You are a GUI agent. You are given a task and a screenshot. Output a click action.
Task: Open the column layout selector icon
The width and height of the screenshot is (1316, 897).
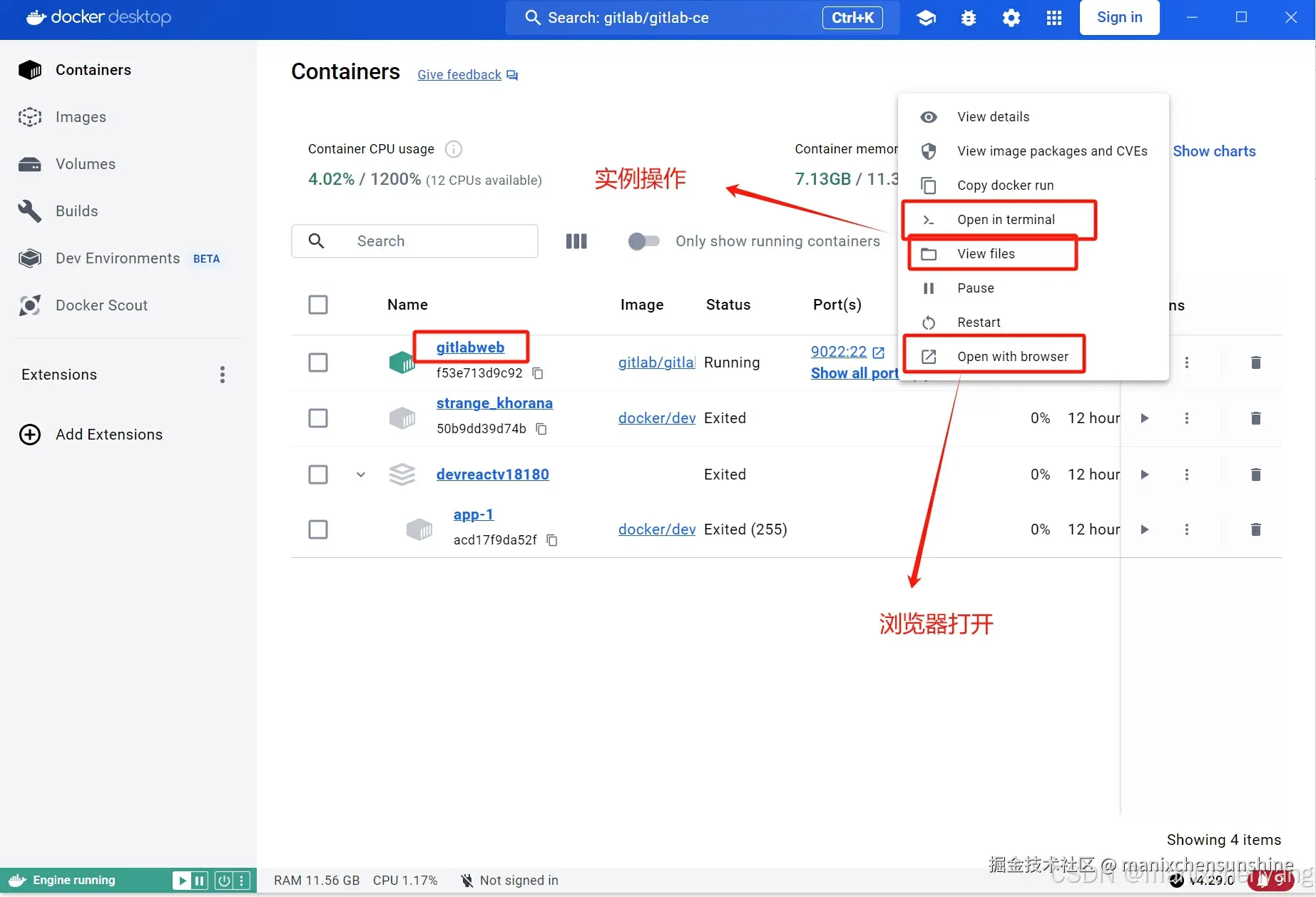click(576, 241)
